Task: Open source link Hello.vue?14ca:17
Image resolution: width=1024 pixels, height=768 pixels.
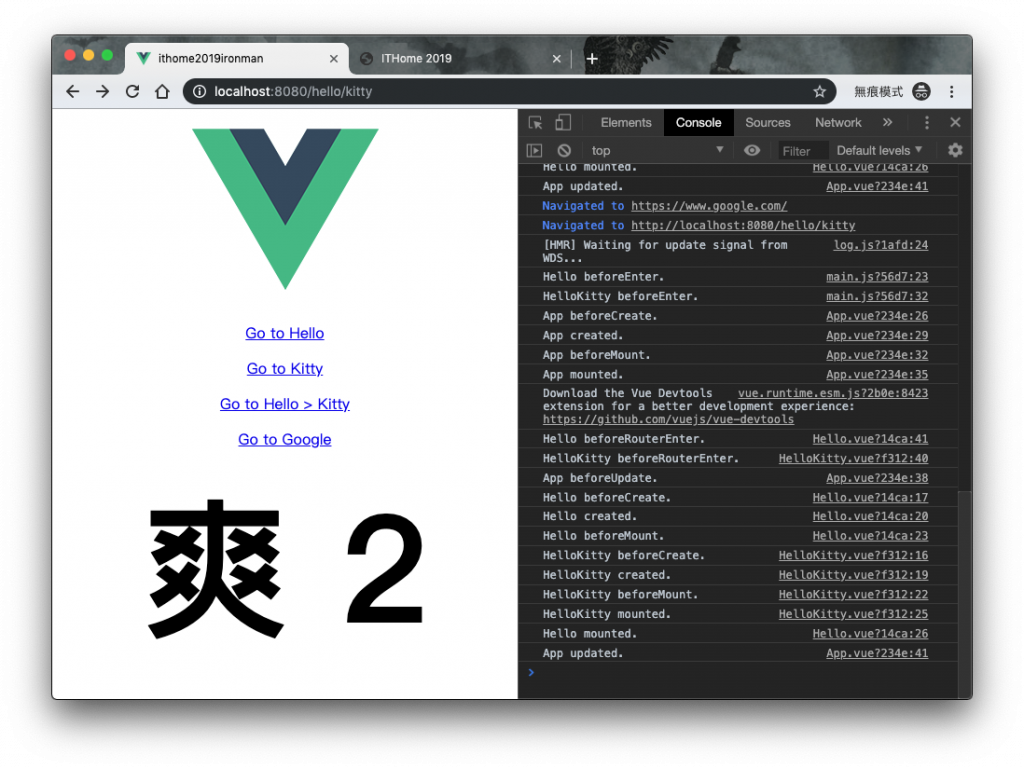Action: pyautogui.click(x=870, y=498)
